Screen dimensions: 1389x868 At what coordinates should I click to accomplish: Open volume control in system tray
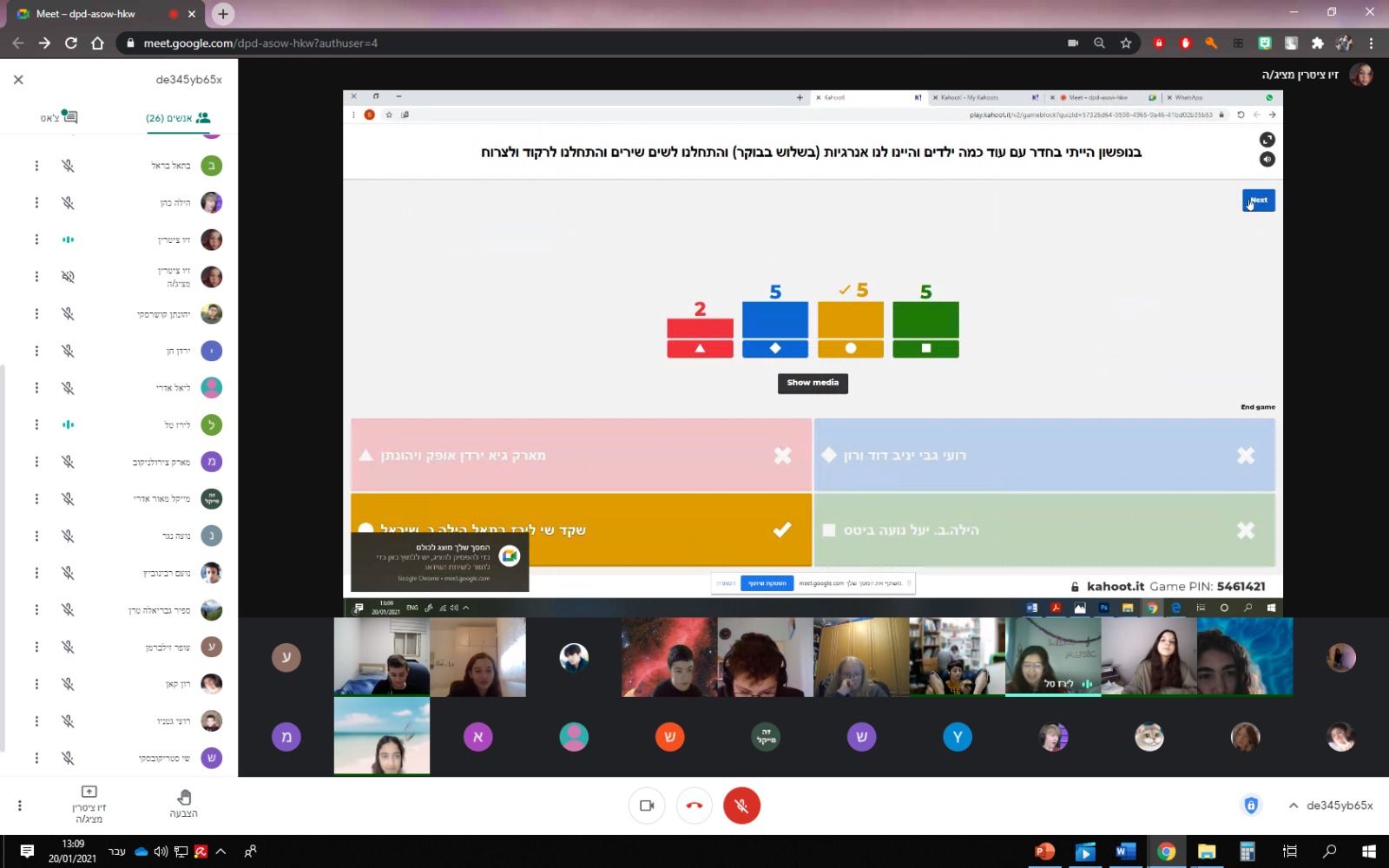161,852
